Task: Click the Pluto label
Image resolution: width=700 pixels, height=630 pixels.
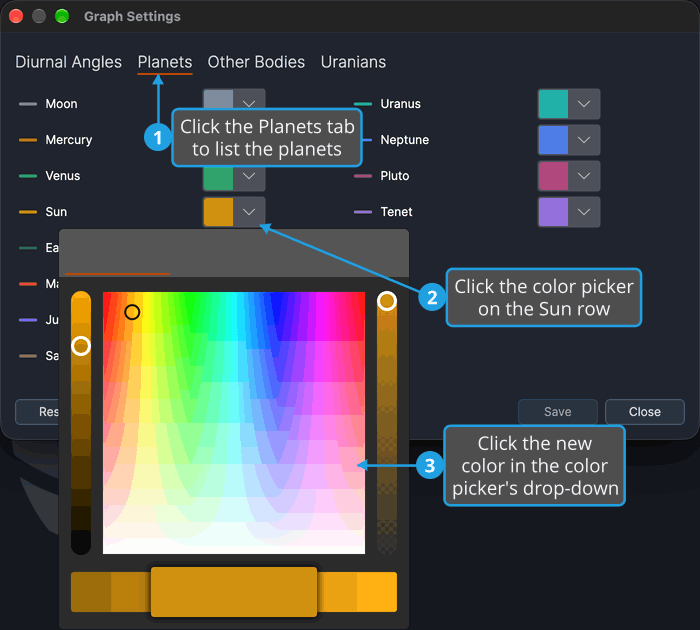Action: click(x=395, y=176)
